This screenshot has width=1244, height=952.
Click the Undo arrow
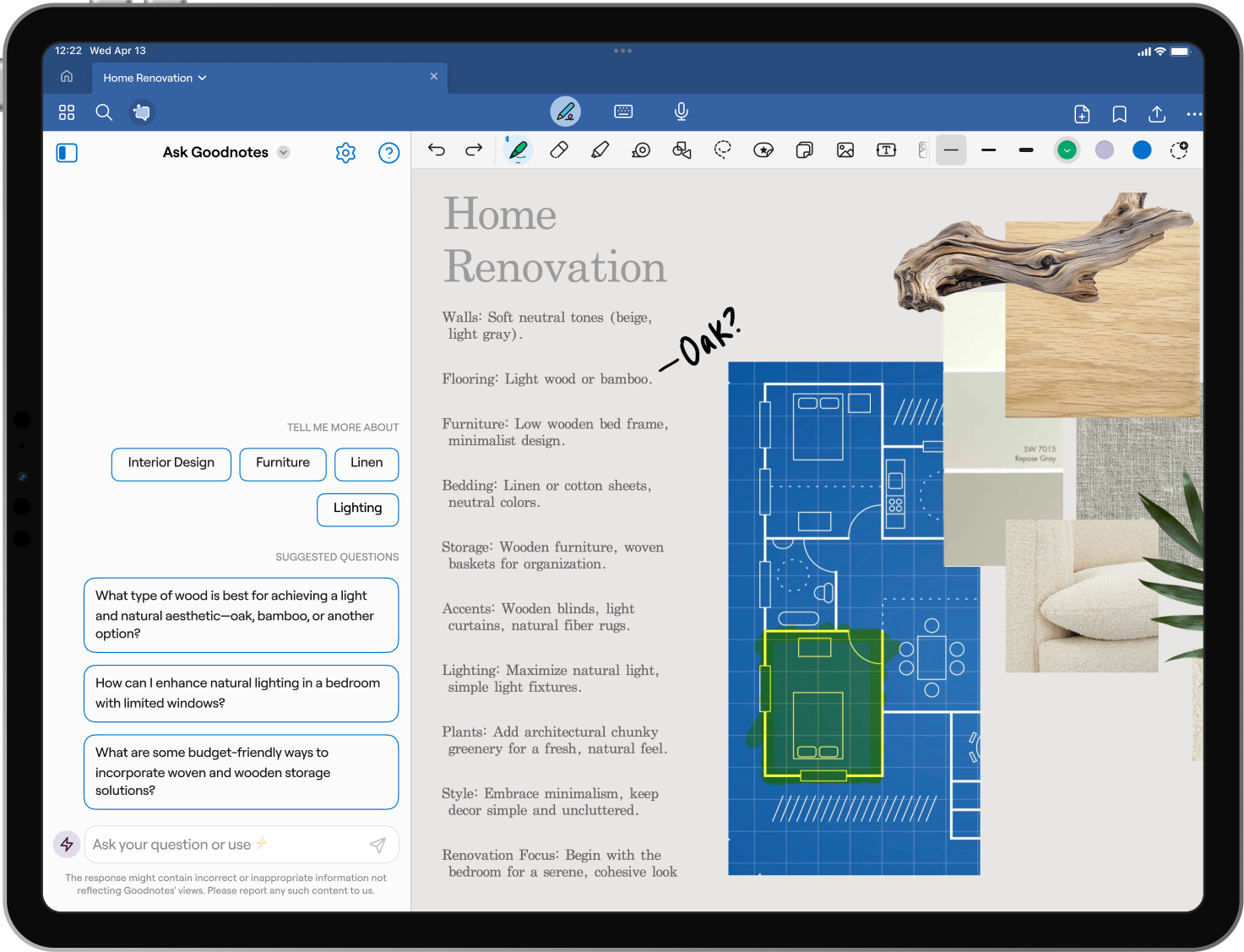(x=437, y=150)
